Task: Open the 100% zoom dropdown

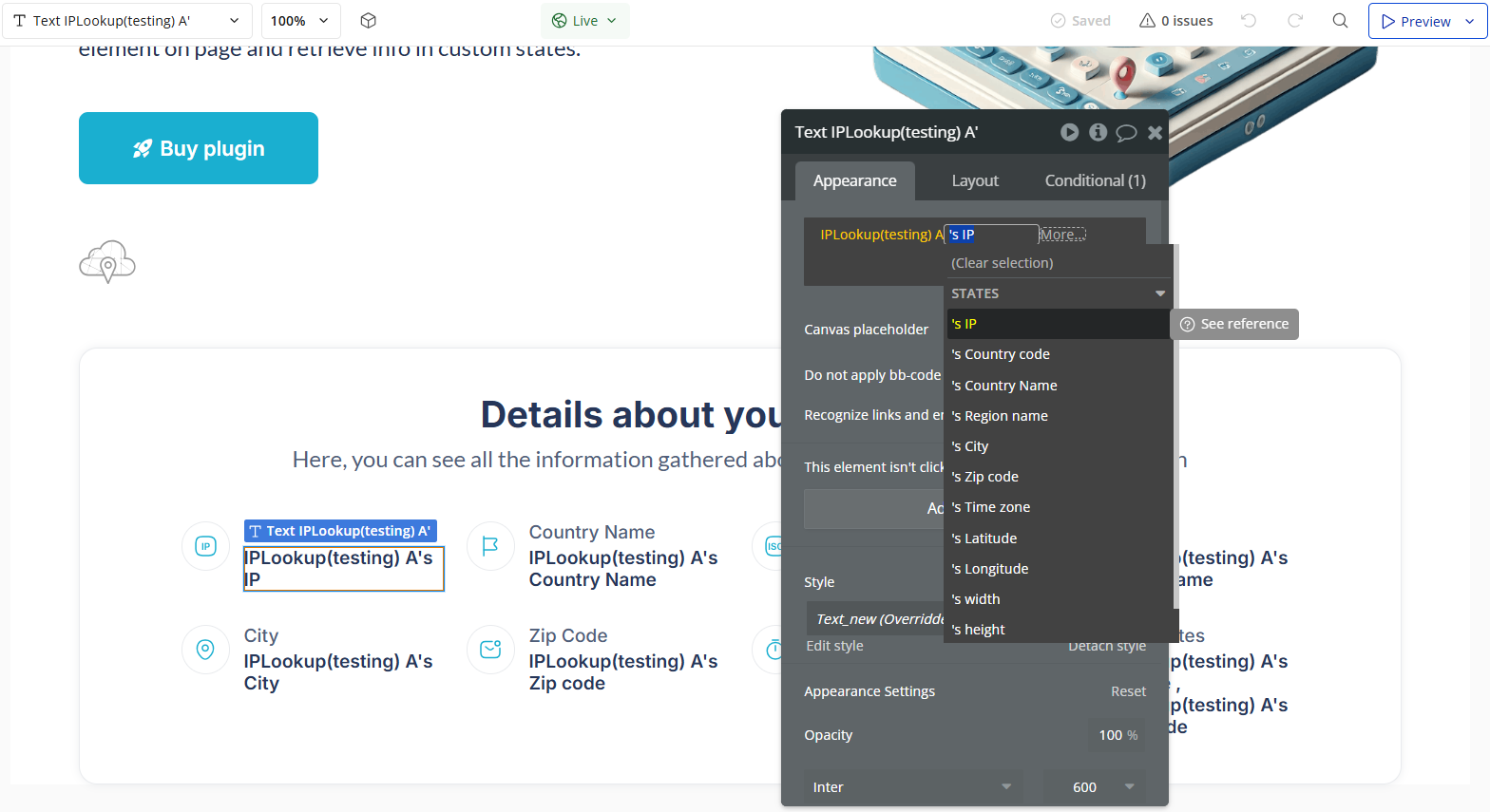Action: pos(299,21)
